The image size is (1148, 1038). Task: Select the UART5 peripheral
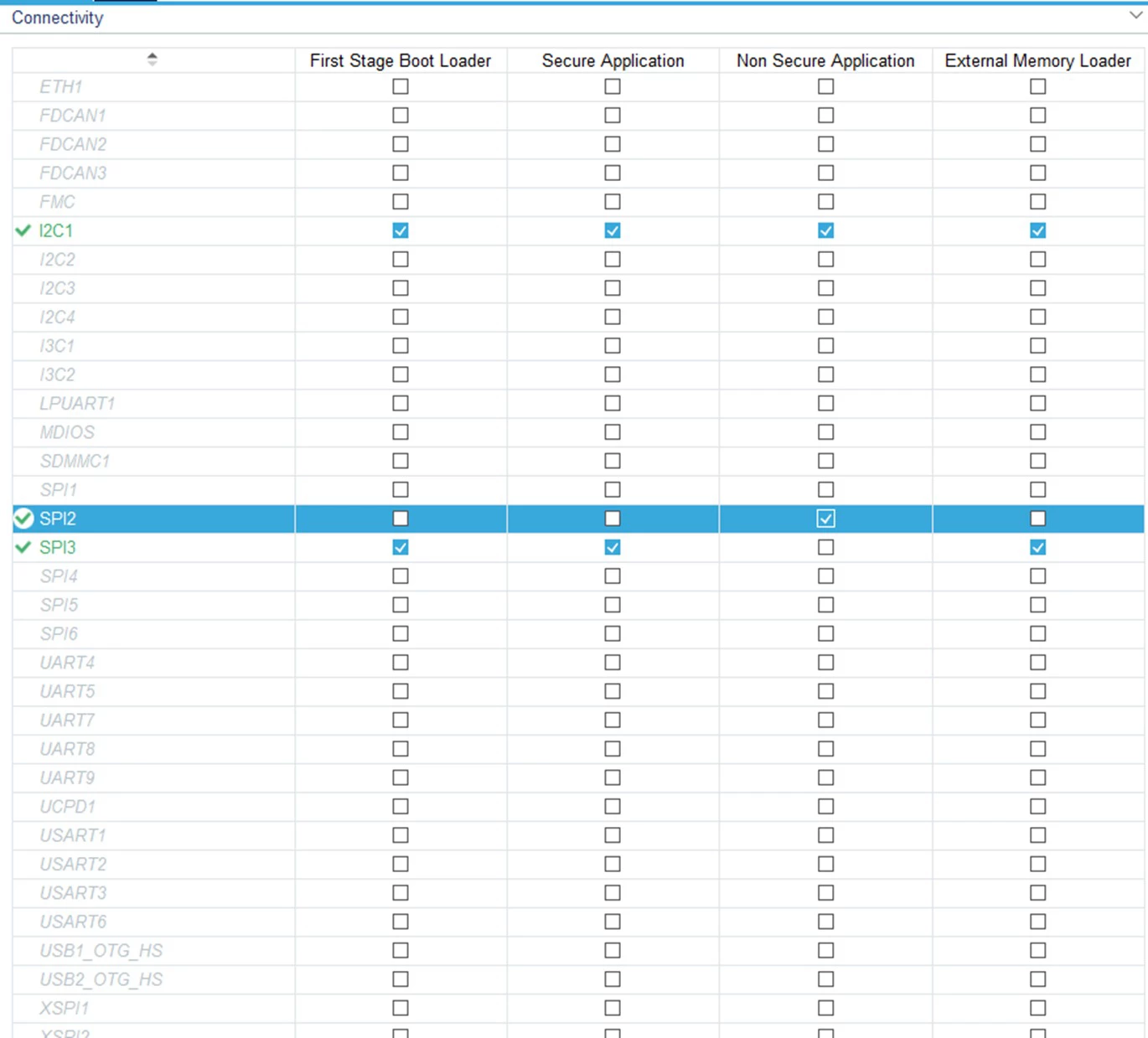[x=67, y=691]
